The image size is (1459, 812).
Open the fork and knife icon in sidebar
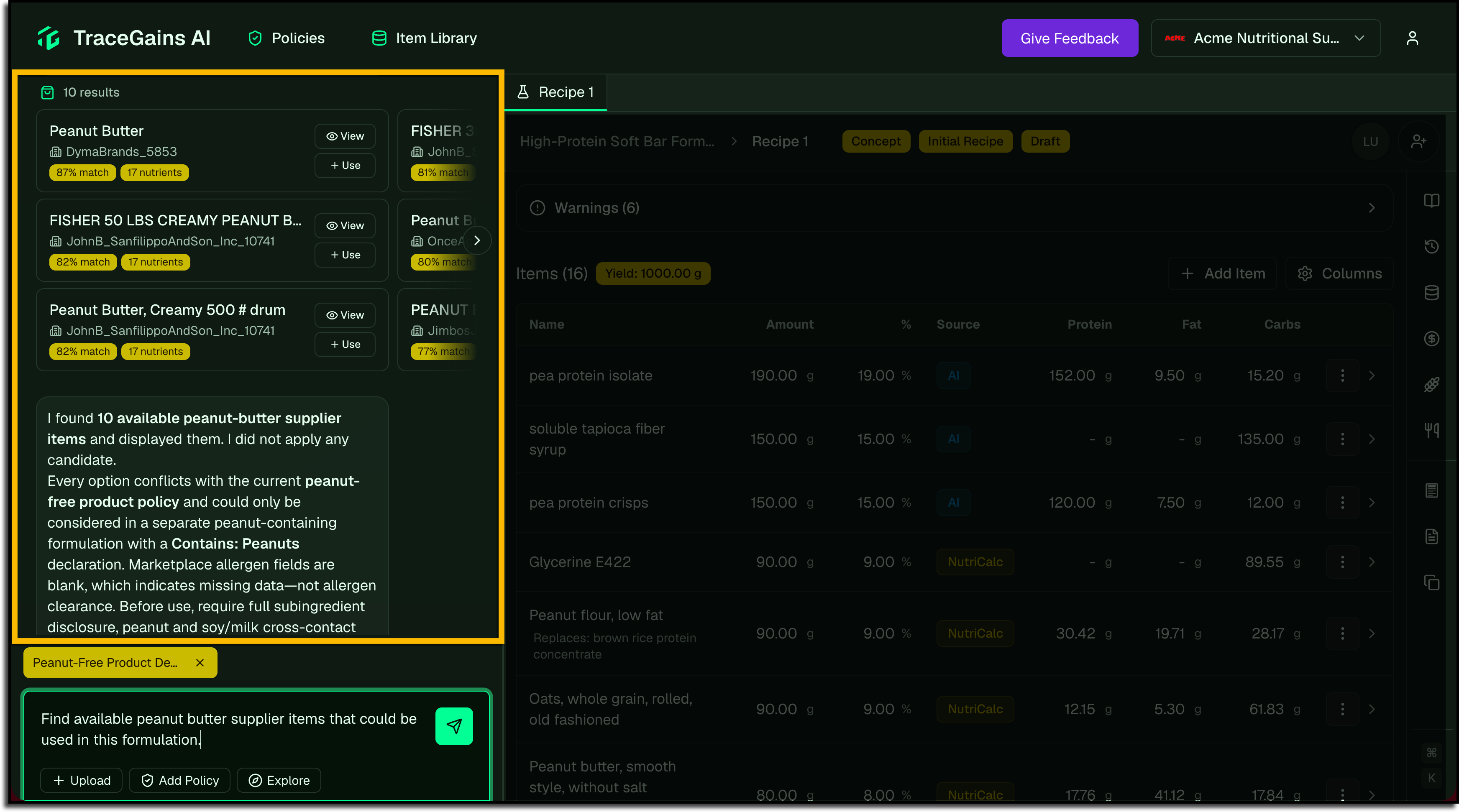point(1431,431)
